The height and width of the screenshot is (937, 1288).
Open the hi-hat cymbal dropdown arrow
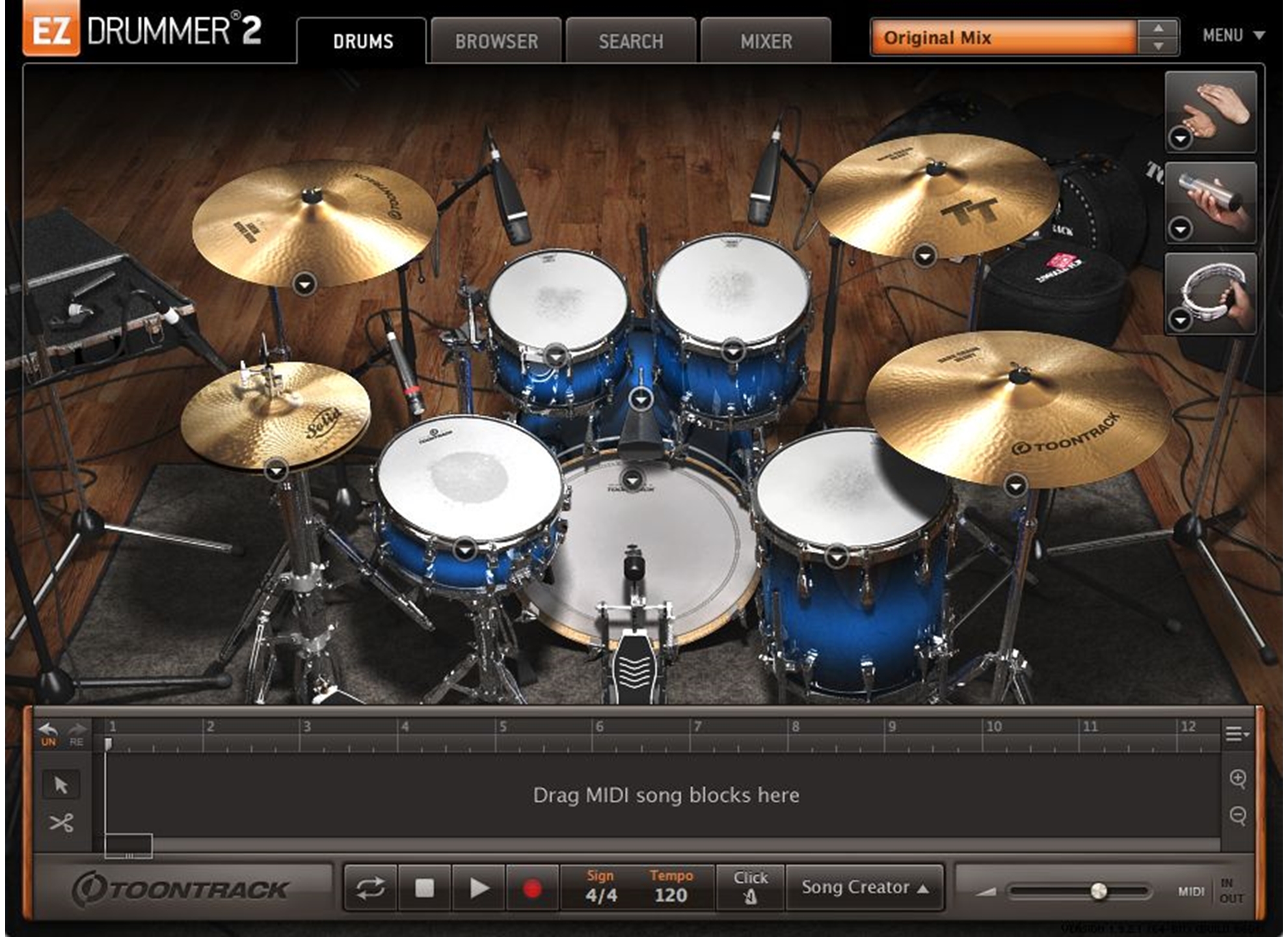[x=276, y=470]
